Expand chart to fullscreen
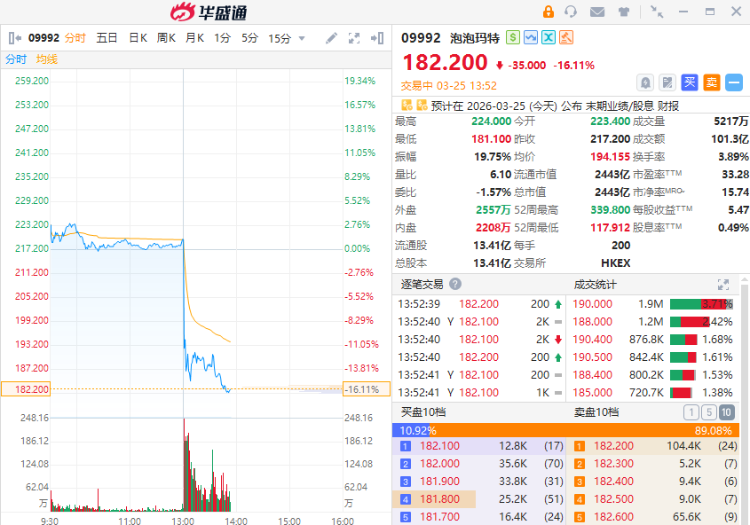Screen dimensions: 750x525 [x=354, y=38]
